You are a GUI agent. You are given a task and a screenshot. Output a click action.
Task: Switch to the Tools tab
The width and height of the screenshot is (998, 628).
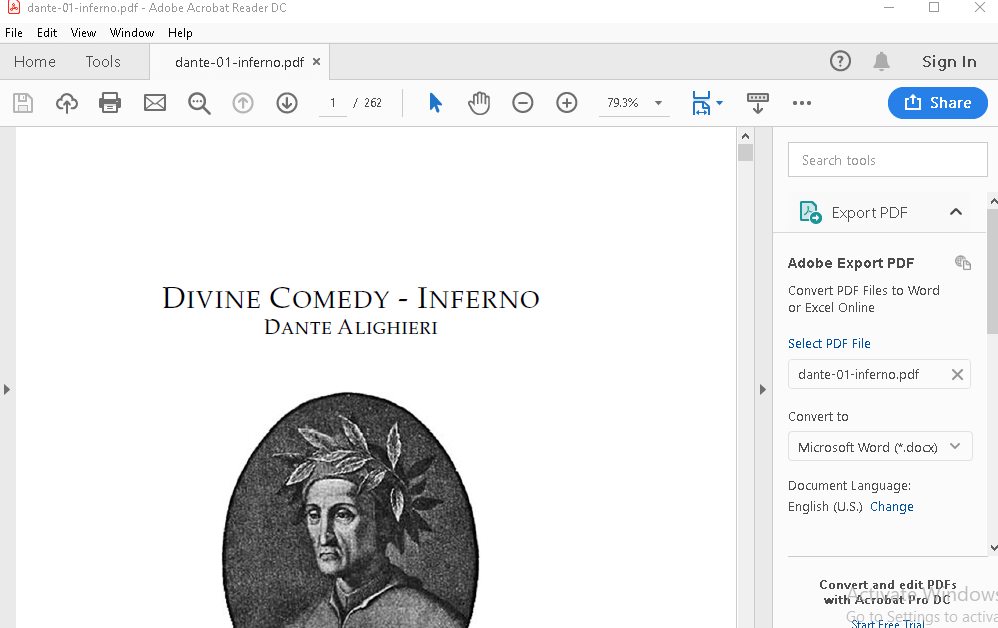click(103, 62)
